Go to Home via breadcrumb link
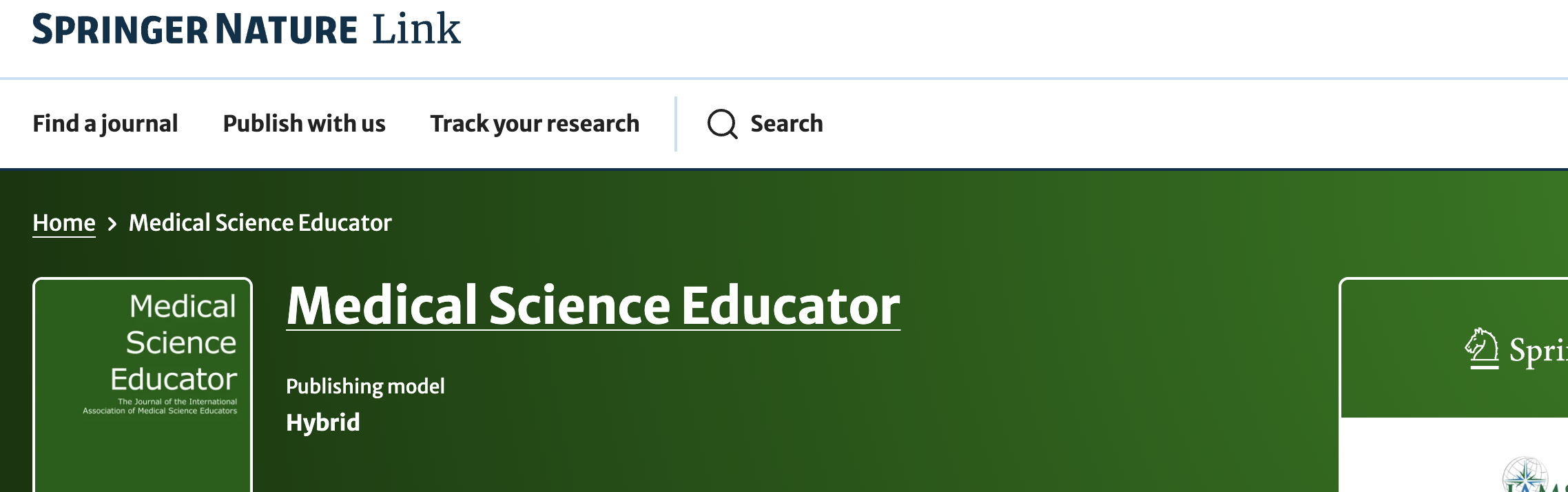This screenshot has height=492, width=1568. (64, 223)
